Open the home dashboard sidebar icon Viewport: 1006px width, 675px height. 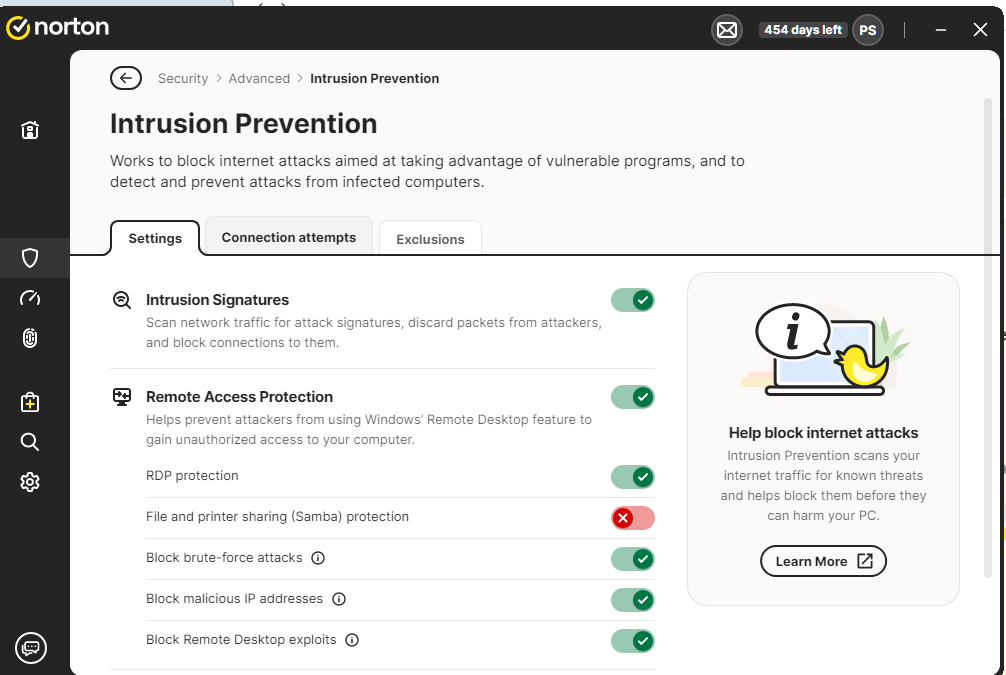point(30,130)
